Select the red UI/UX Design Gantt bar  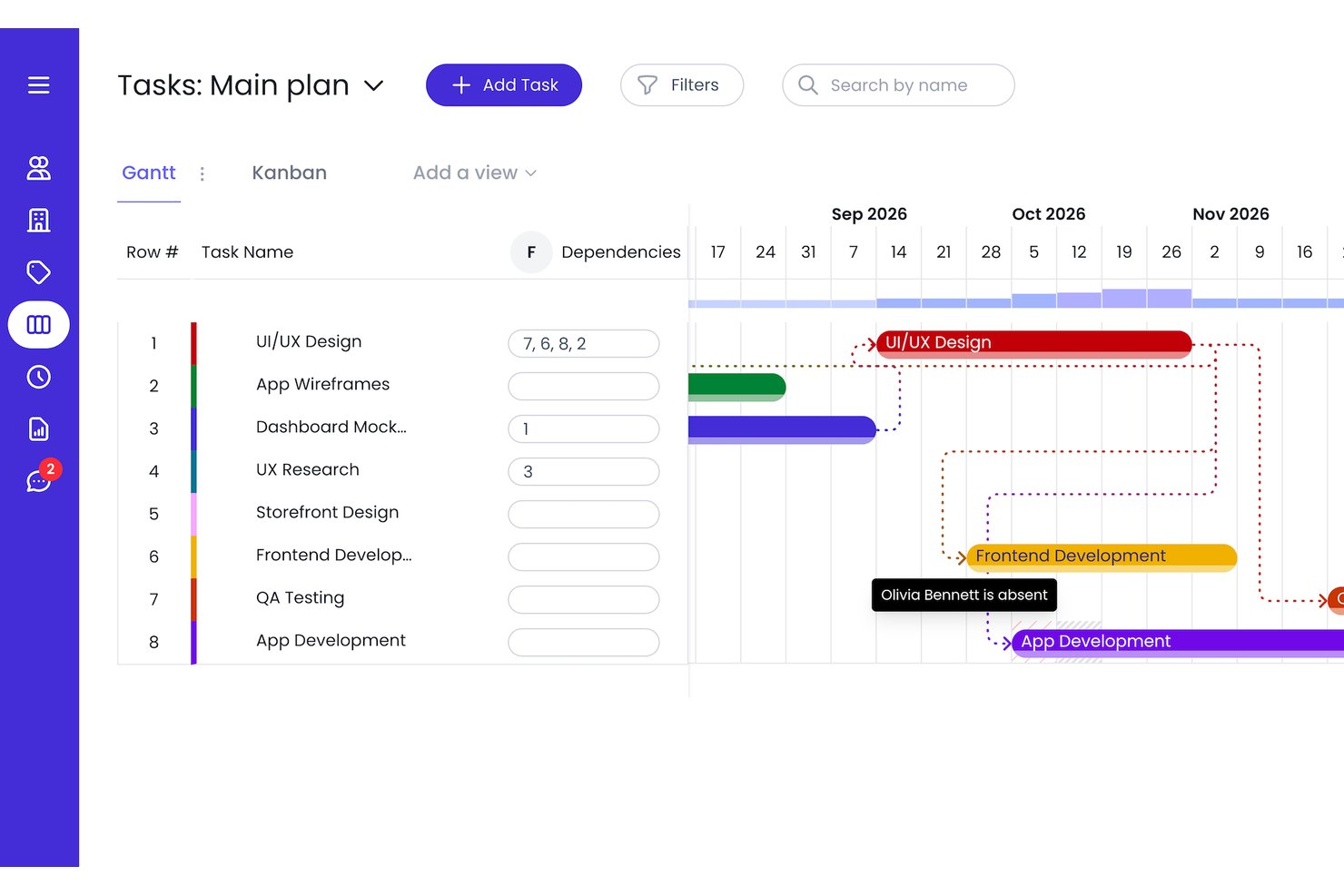pyautogui.click(x=1033, y=343)
